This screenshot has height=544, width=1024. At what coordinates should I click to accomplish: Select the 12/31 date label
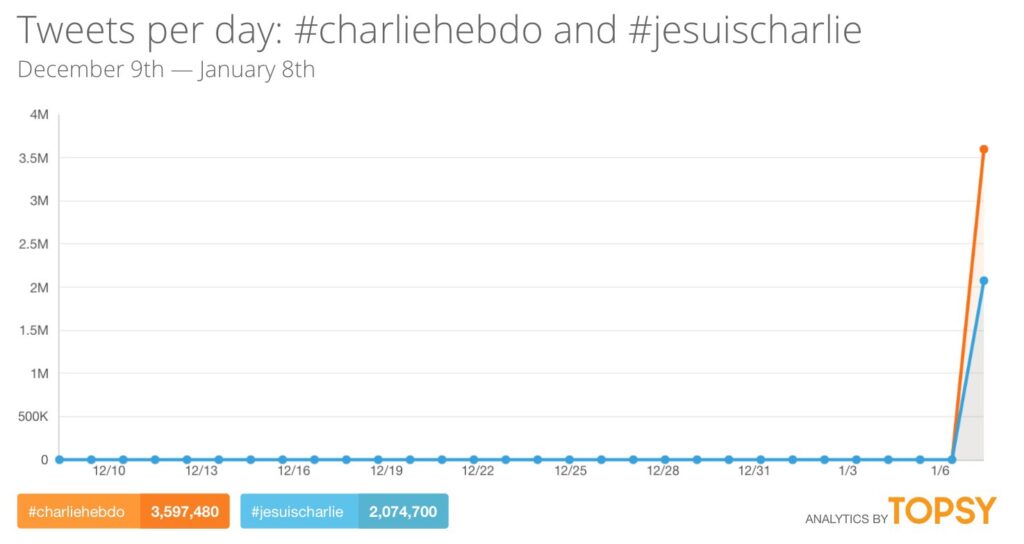pyautogui.click(x=755, y=471)
